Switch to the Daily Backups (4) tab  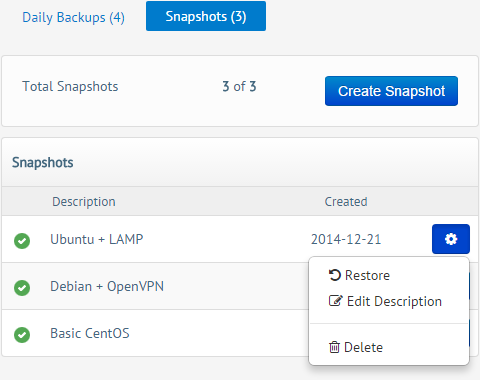[73, 17]
